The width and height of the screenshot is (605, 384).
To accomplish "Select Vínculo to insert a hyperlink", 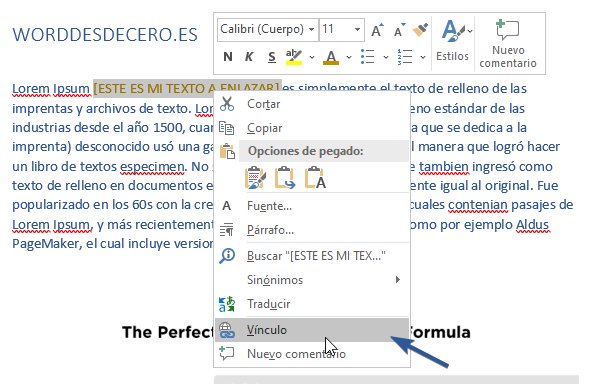I will (312, 330).
